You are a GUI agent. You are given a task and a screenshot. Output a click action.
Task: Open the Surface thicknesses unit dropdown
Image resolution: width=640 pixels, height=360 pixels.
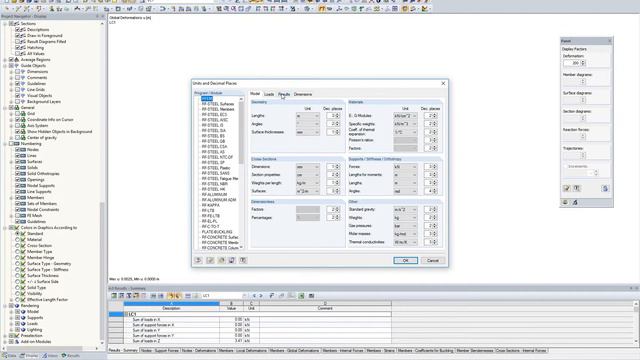pos(308,132)
